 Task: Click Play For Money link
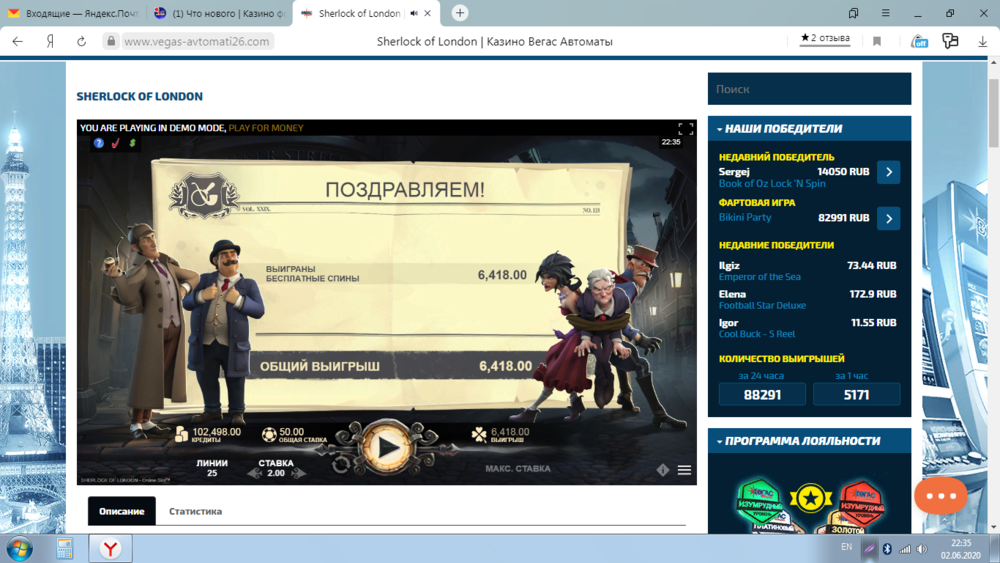point(266,128)
